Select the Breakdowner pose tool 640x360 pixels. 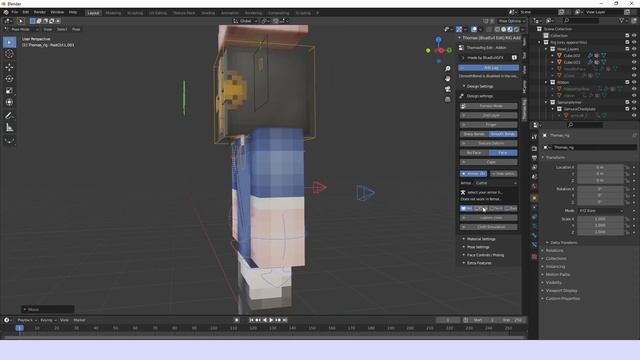point(9,141)
